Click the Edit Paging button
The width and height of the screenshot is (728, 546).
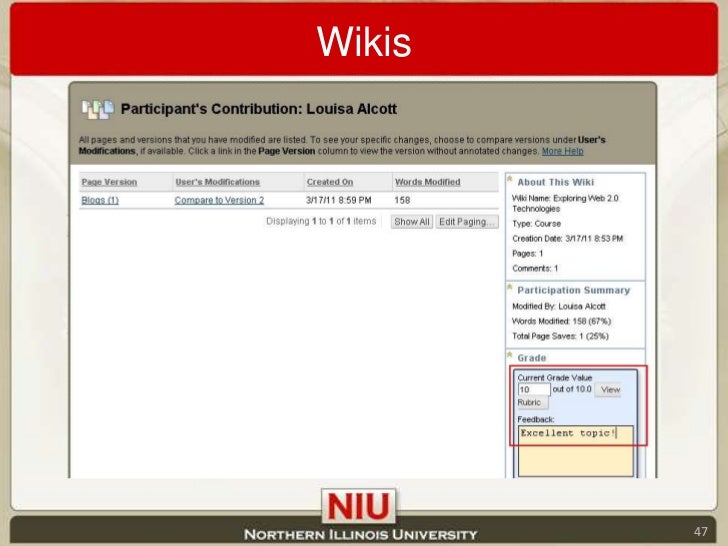467,222
